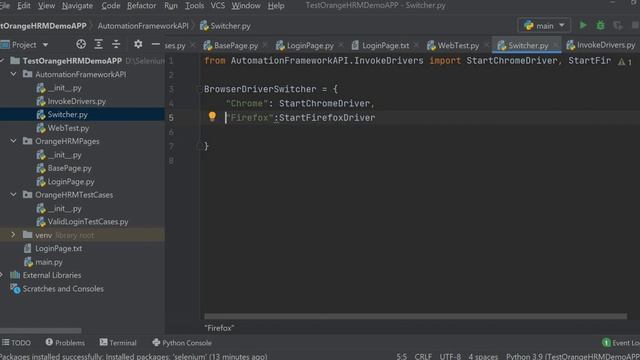640x360 pixels.
Task: Click the warning indicator at editor top right
Action: pos(624,62)
